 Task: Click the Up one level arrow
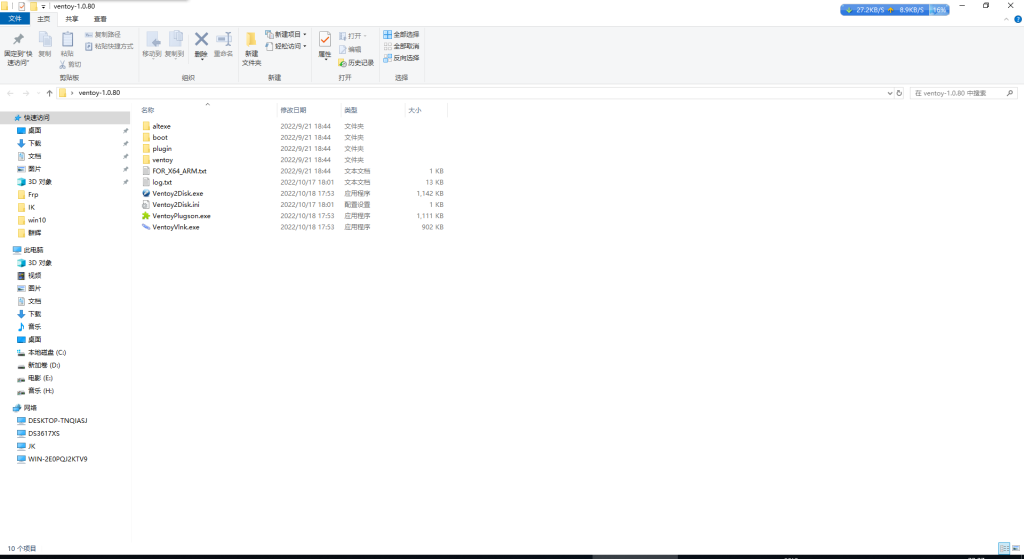[50, 93]
